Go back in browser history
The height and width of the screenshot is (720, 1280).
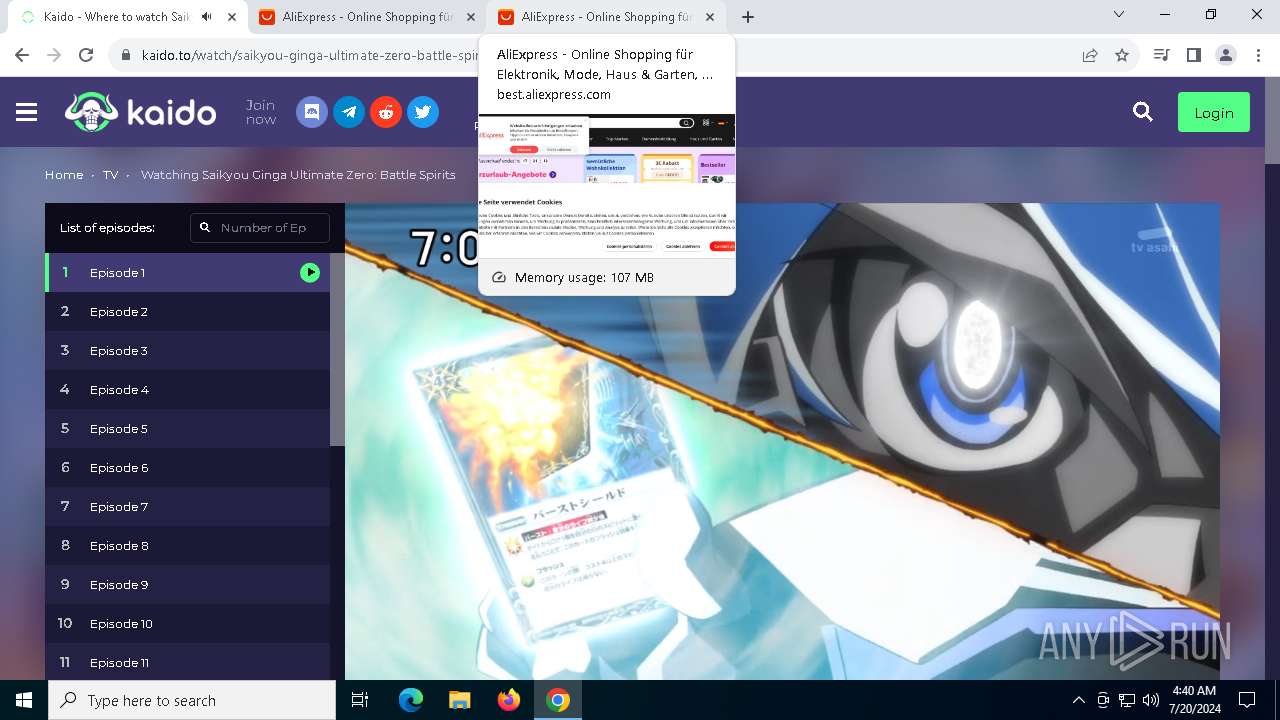pyautogui.click(x=22, y=55)
